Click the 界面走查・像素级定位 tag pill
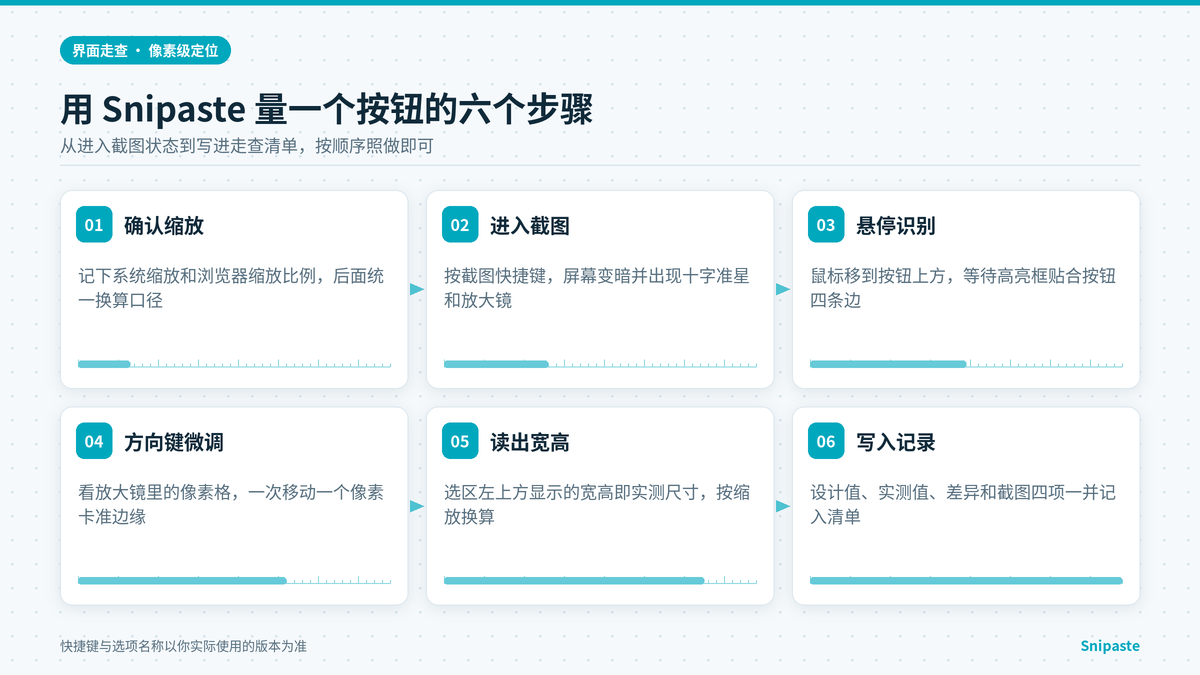 145,50
